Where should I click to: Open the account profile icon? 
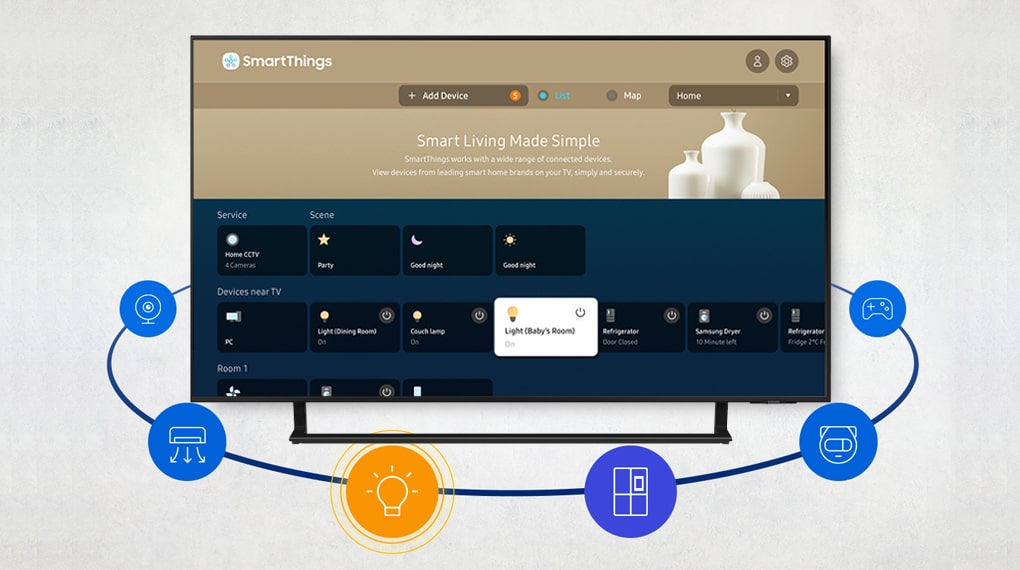[757, 61]
